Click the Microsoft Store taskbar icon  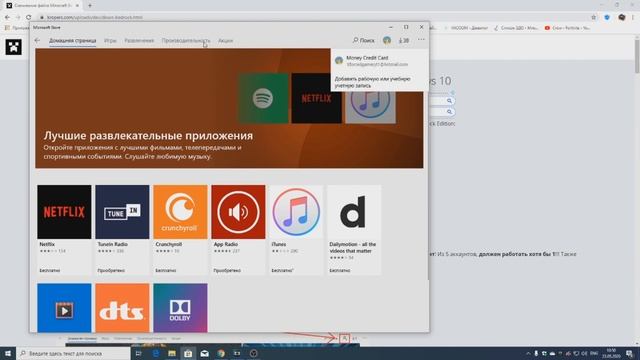(188, 353)
